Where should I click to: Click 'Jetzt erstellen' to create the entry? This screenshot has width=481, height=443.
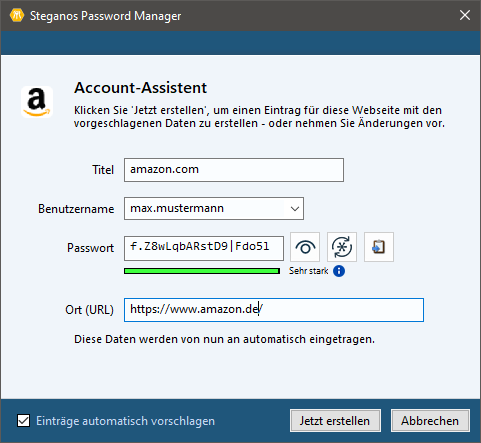pyautogui.click(x=335, y=421)
